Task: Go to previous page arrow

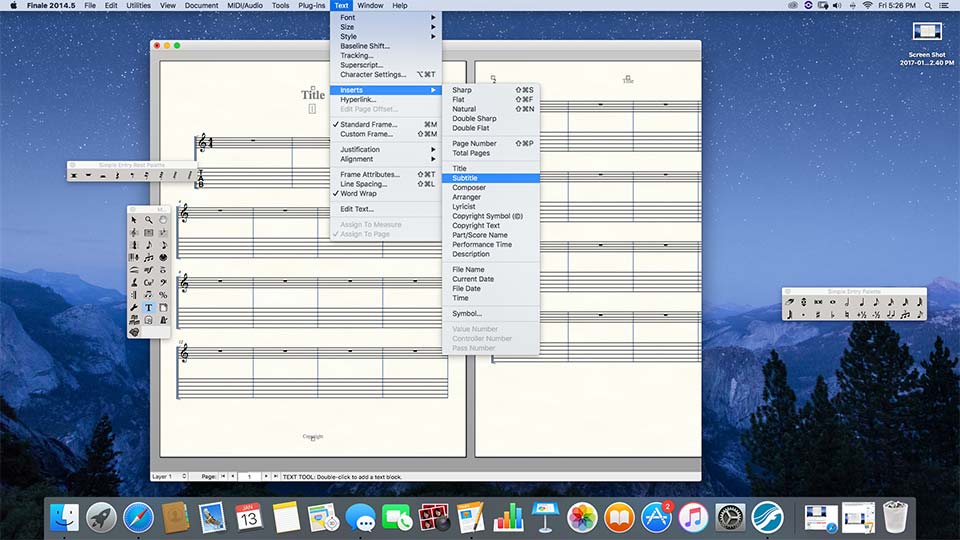Action: 233,476
